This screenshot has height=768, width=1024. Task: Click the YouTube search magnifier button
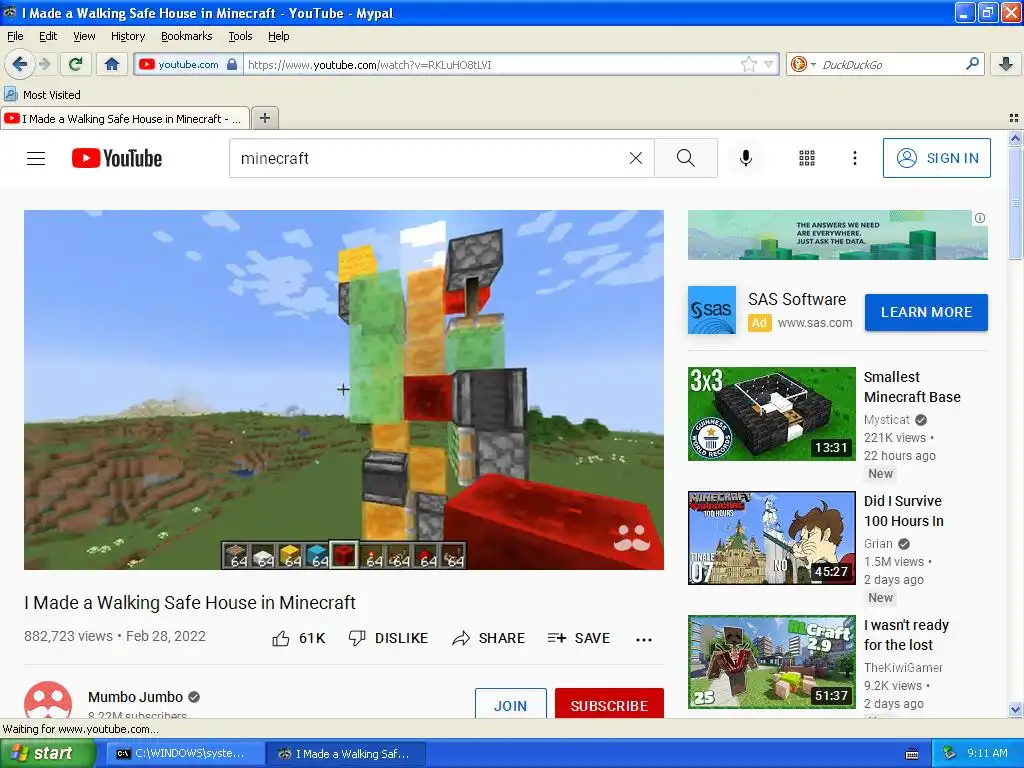pyautogui.click(x=686, y=158)
